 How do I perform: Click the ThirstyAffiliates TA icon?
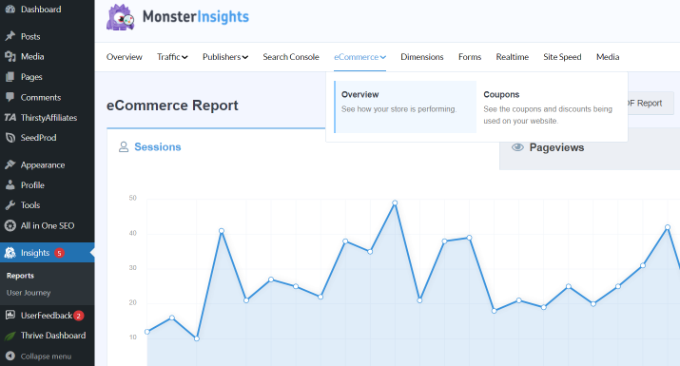pos(10,118)
